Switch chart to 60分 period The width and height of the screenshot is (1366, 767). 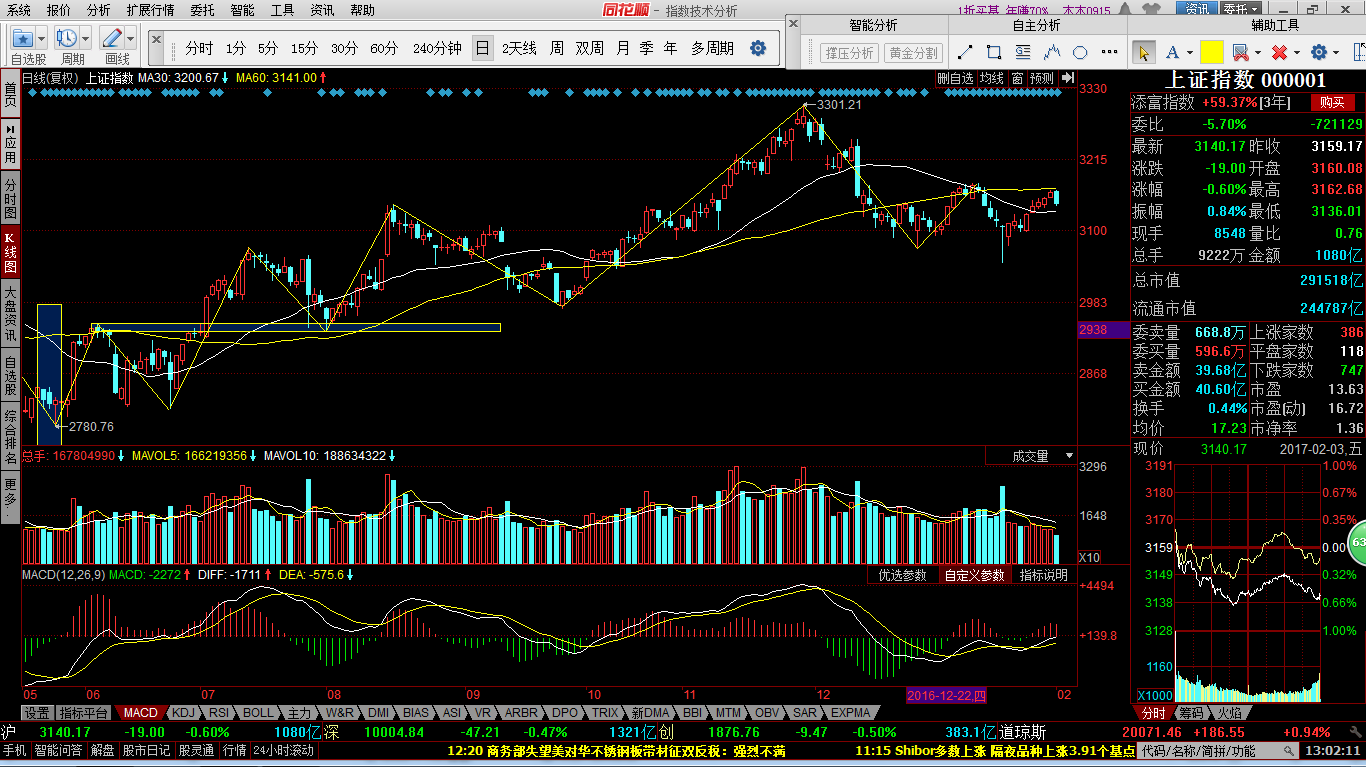click(384, 48)
